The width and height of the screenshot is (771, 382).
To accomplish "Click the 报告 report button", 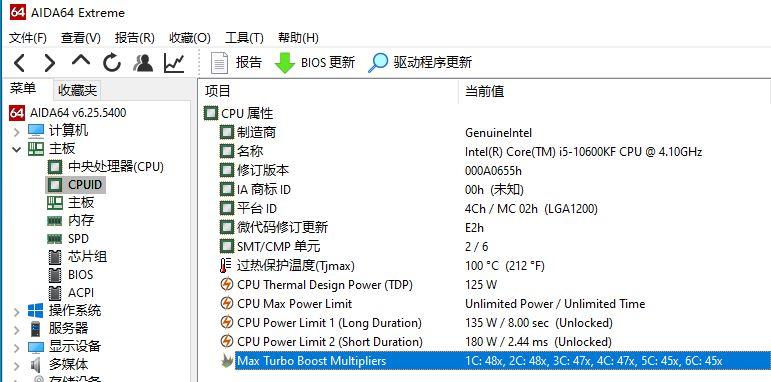I will coord(236,63).
